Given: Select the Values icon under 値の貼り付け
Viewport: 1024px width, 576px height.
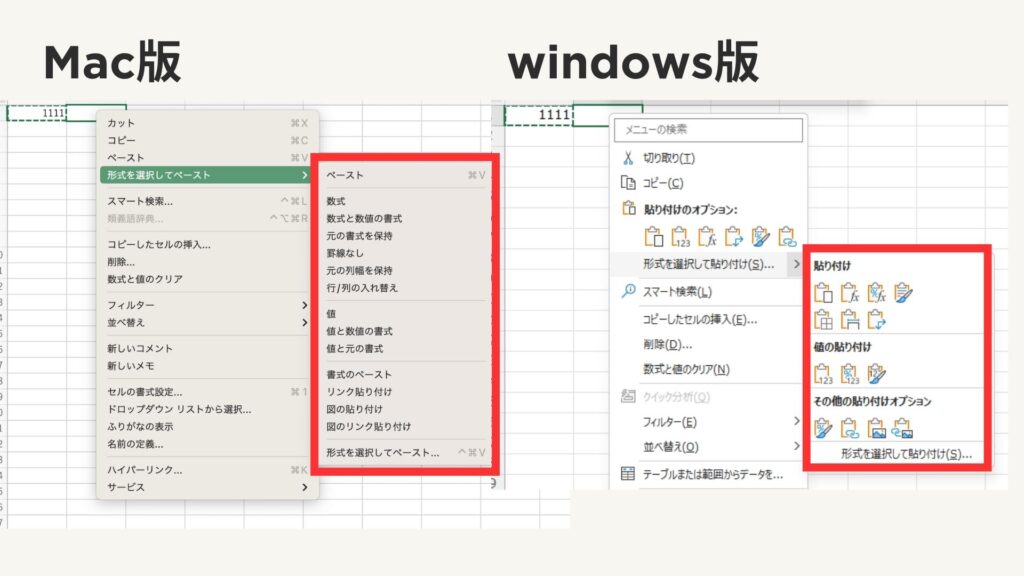Looking at the screenshot, I should 823,374.
